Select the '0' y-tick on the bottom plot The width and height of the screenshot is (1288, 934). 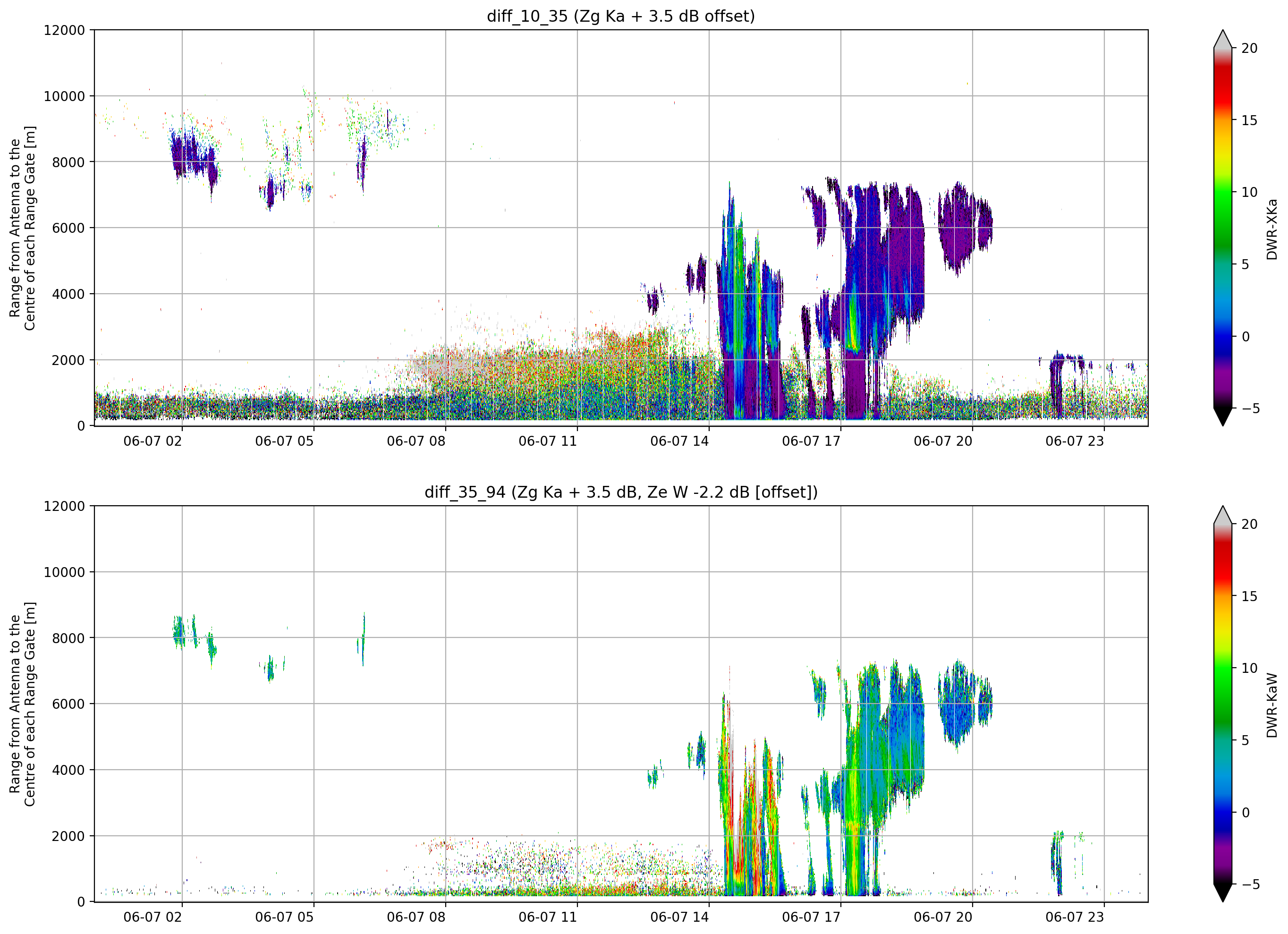pyautogui.click(x=81, y=902)
